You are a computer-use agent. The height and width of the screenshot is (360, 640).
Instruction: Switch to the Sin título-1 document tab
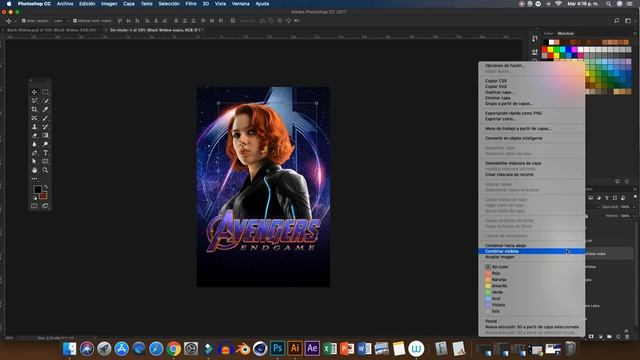click(x=155, y=30)
